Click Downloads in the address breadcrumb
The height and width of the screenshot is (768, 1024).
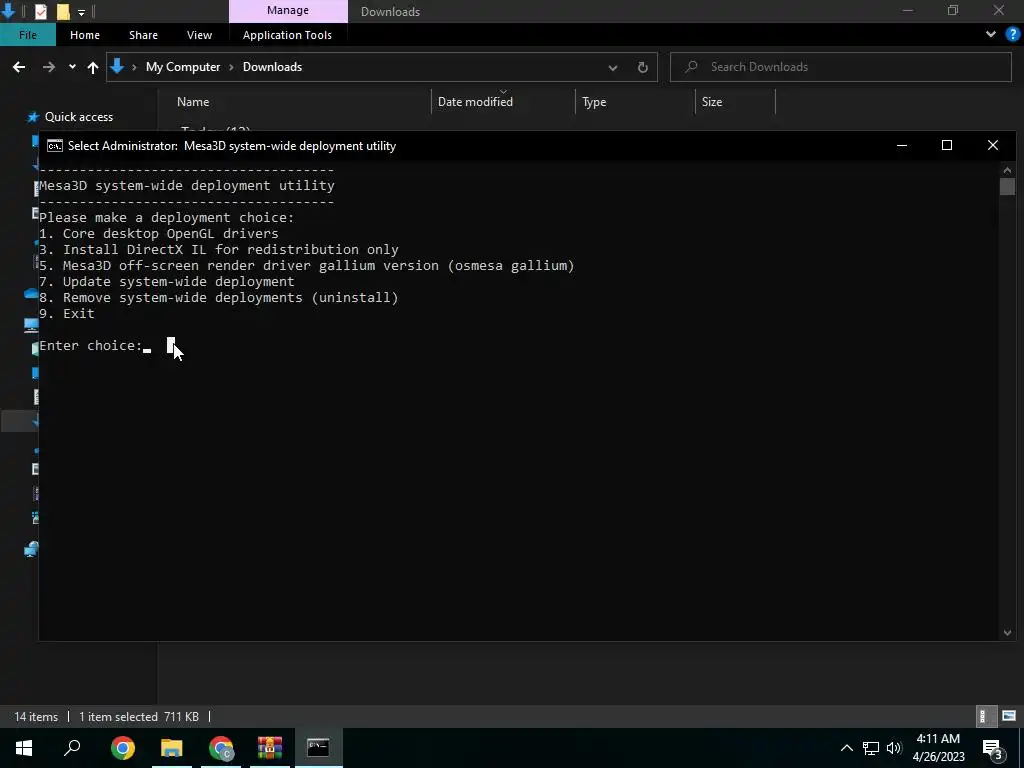click(272, 67)
